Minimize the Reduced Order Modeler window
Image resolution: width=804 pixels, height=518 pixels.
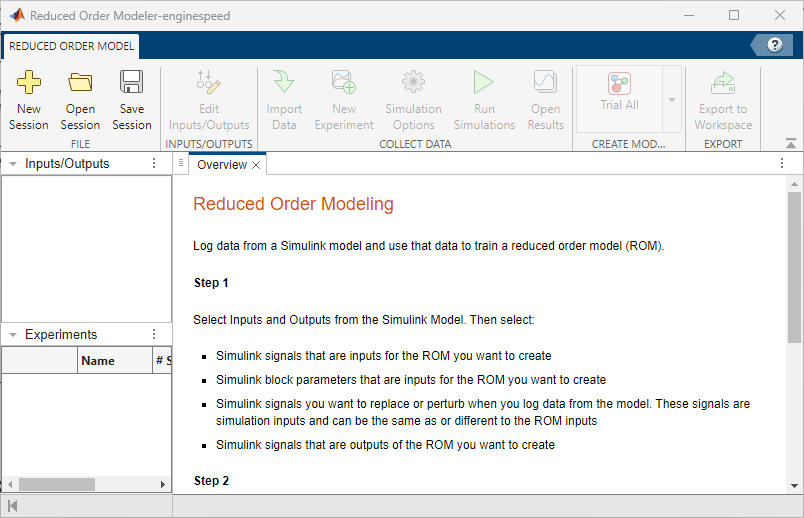689,15
